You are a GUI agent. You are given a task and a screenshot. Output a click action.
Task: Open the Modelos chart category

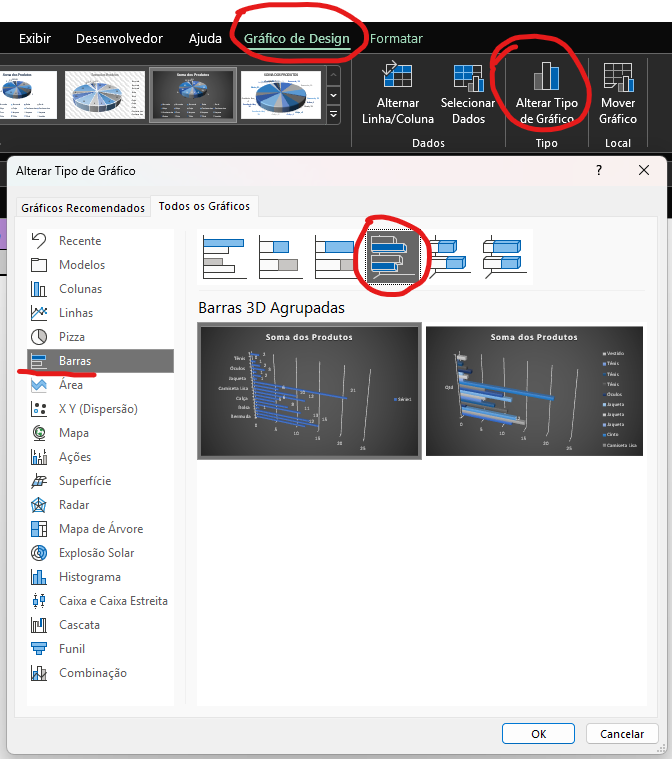(100, 265)
